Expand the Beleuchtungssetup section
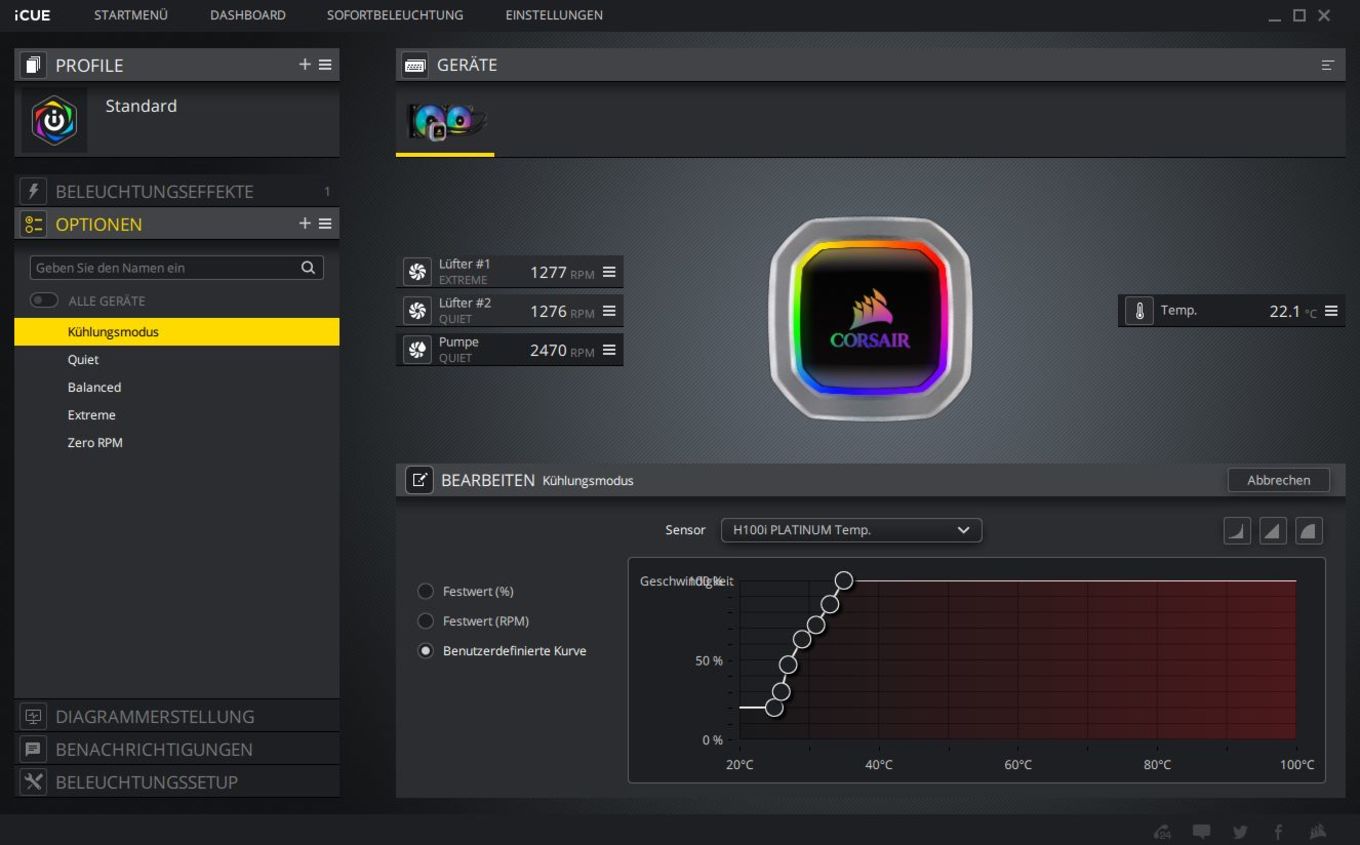This screenshot has height=845, width=1360. (176, 782)
